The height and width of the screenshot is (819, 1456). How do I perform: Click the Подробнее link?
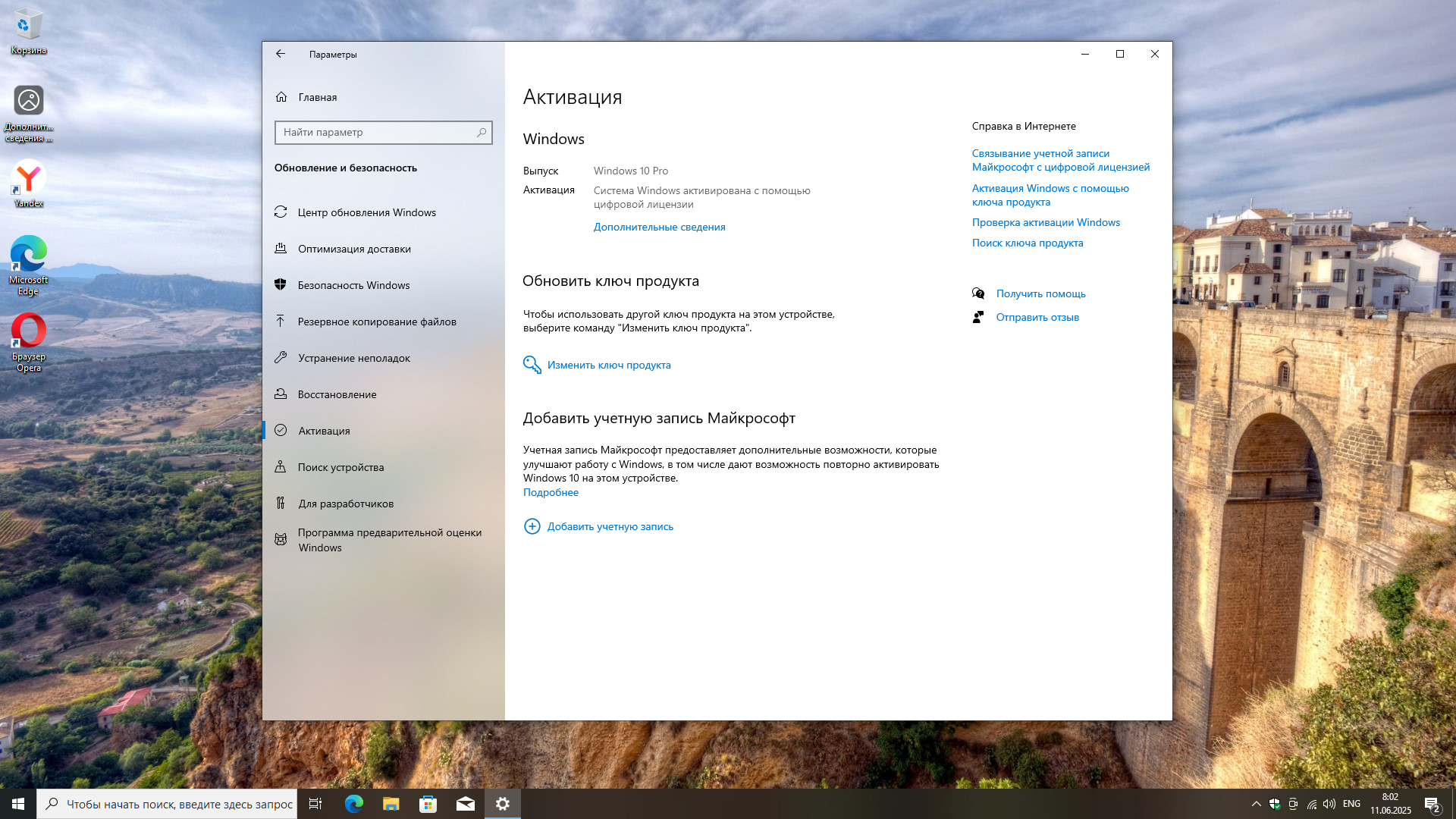click(x=551, y=492)
